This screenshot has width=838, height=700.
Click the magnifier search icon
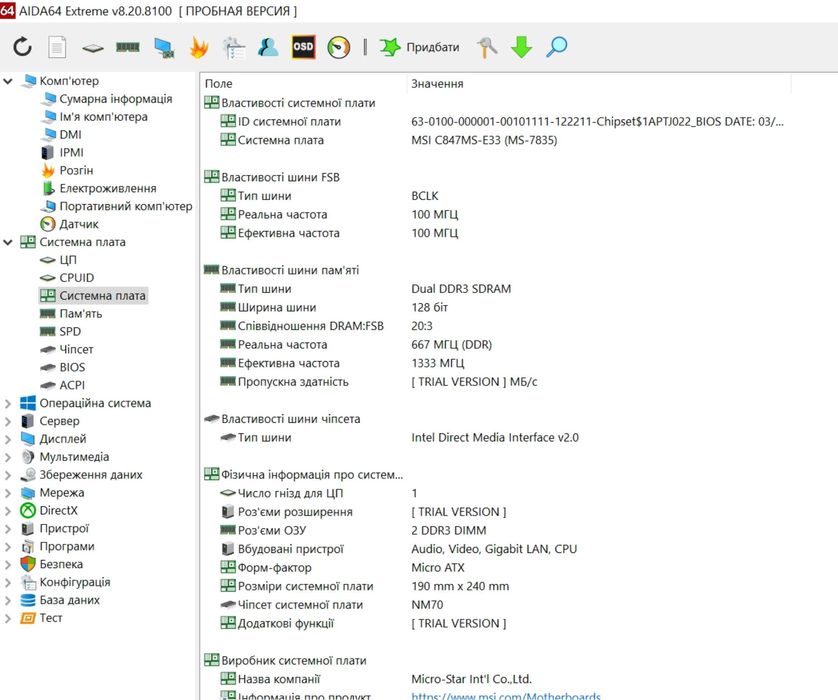tap(556, 47)
